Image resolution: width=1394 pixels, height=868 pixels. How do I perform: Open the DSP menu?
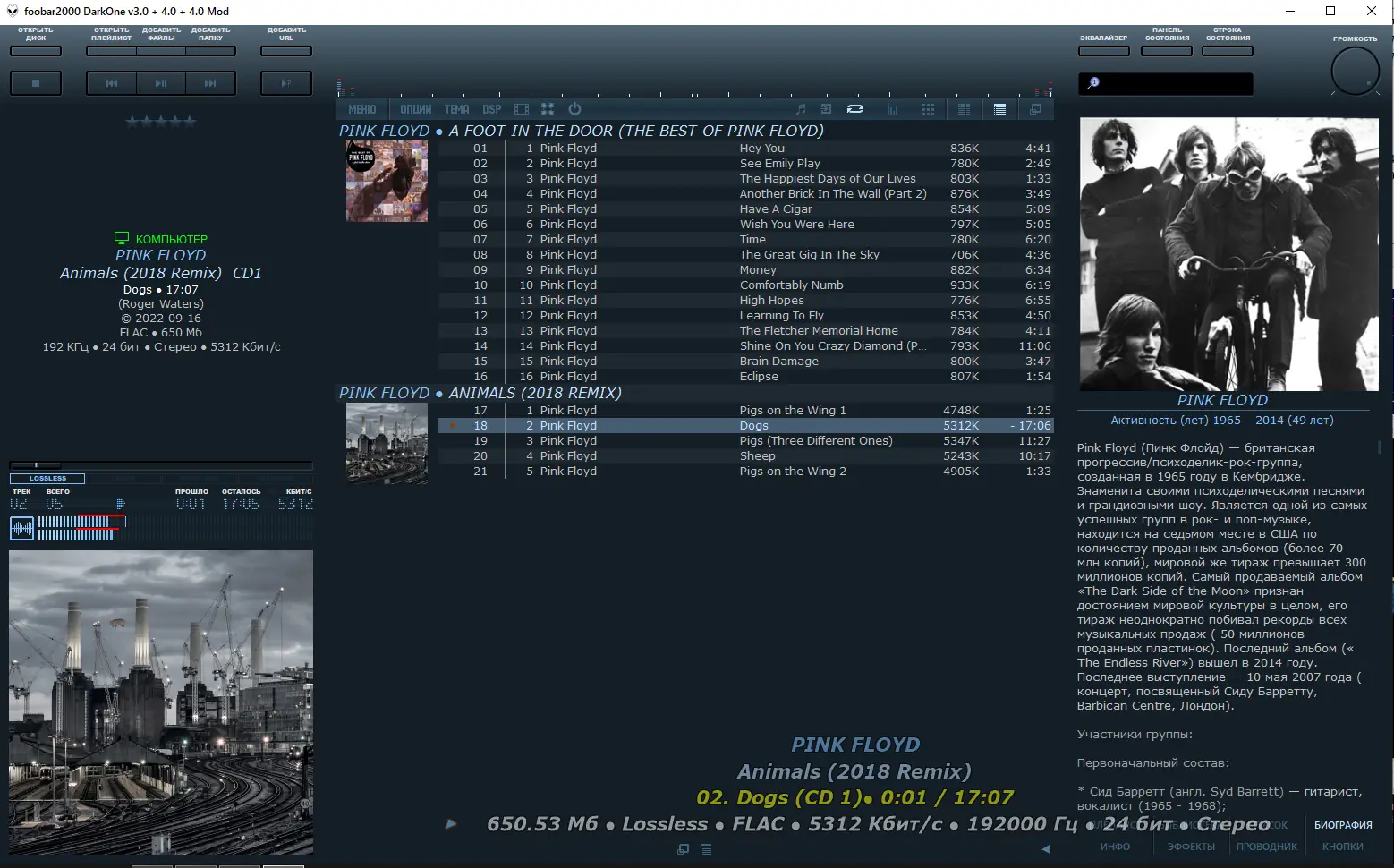click(x=491, y=109)
